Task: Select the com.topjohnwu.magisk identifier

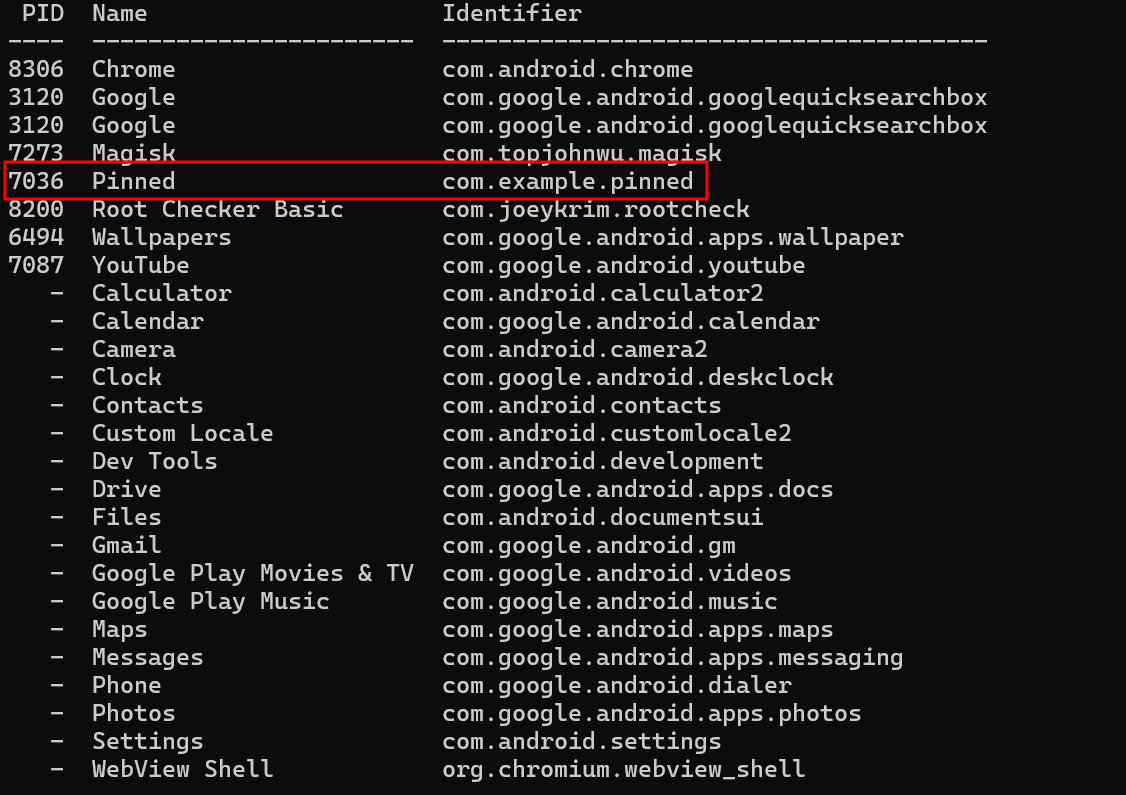Action: pyautogui.click(x=581, y=153)
